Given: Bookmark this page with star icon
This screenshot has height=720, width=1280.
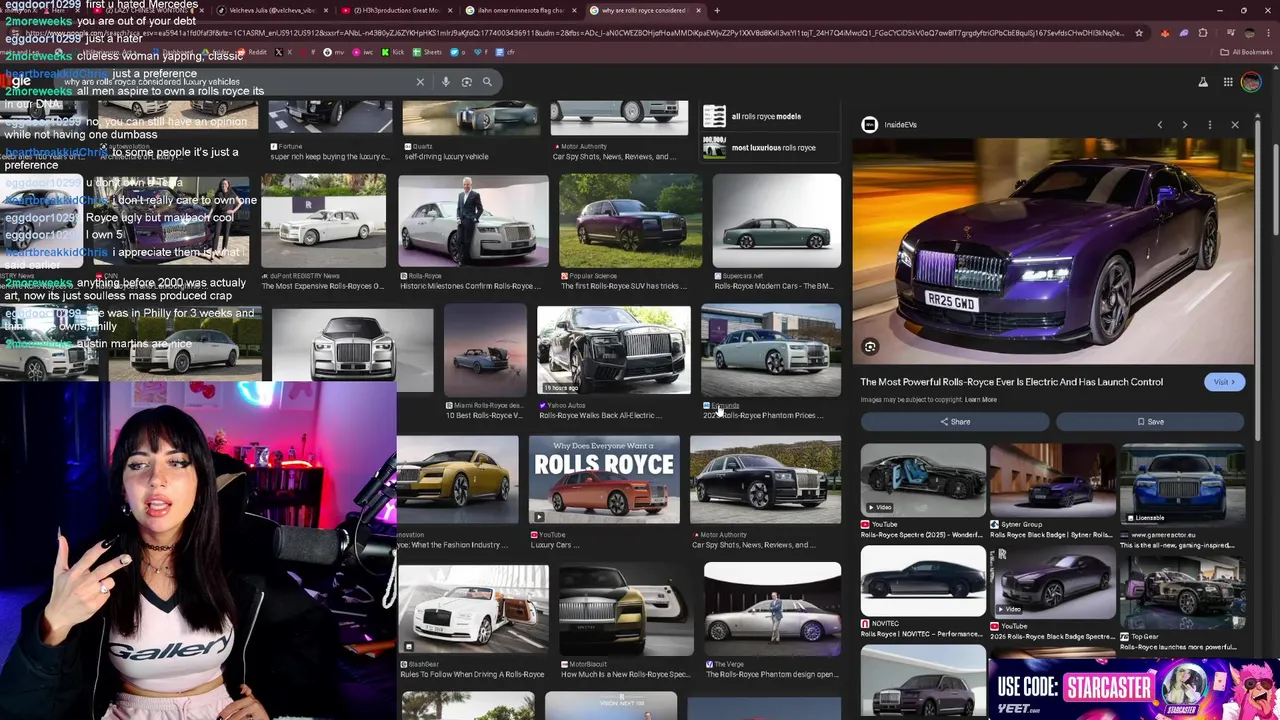Looking at the screenshot, I should point(1138,33).
